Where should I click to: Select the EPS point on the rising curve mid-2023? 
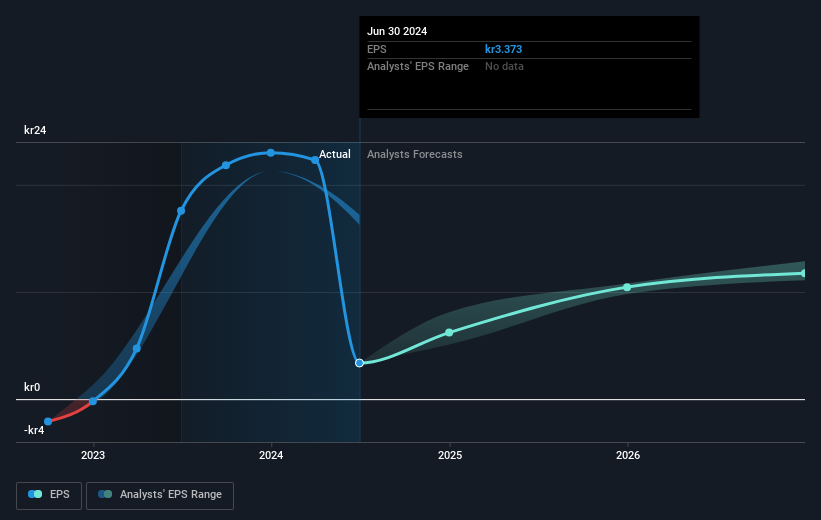point(181,211)
